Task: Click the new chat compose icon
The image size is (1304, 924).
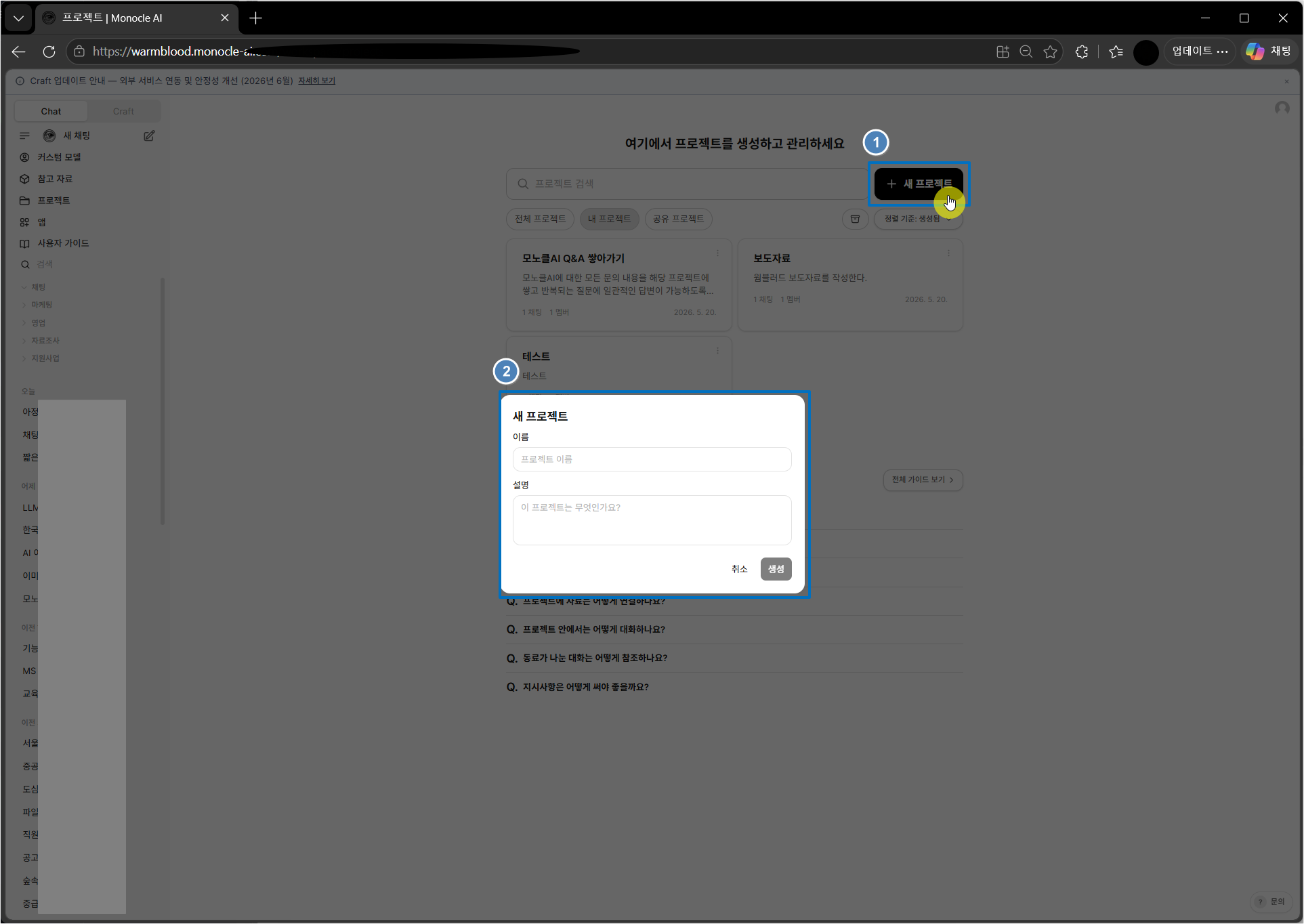Action: [149, 135]
